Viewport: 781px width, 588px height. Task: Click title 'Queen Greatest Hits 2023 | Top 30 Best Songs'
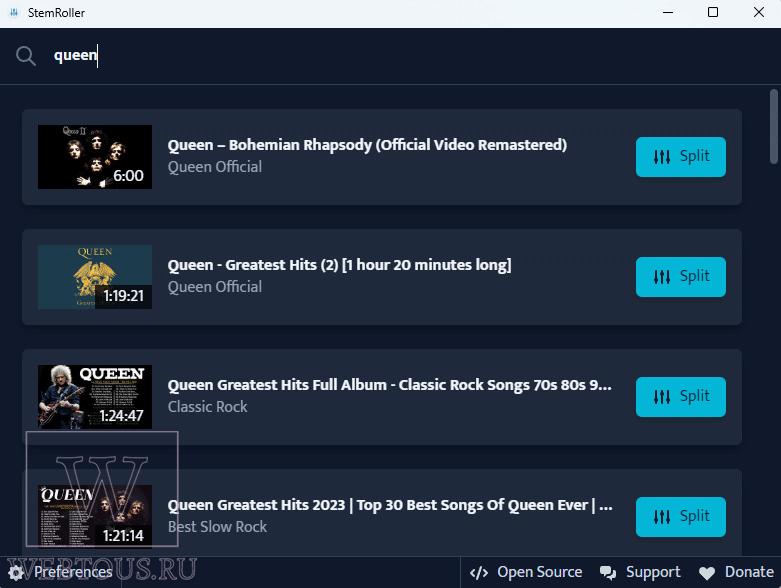(x=390, y=505)
